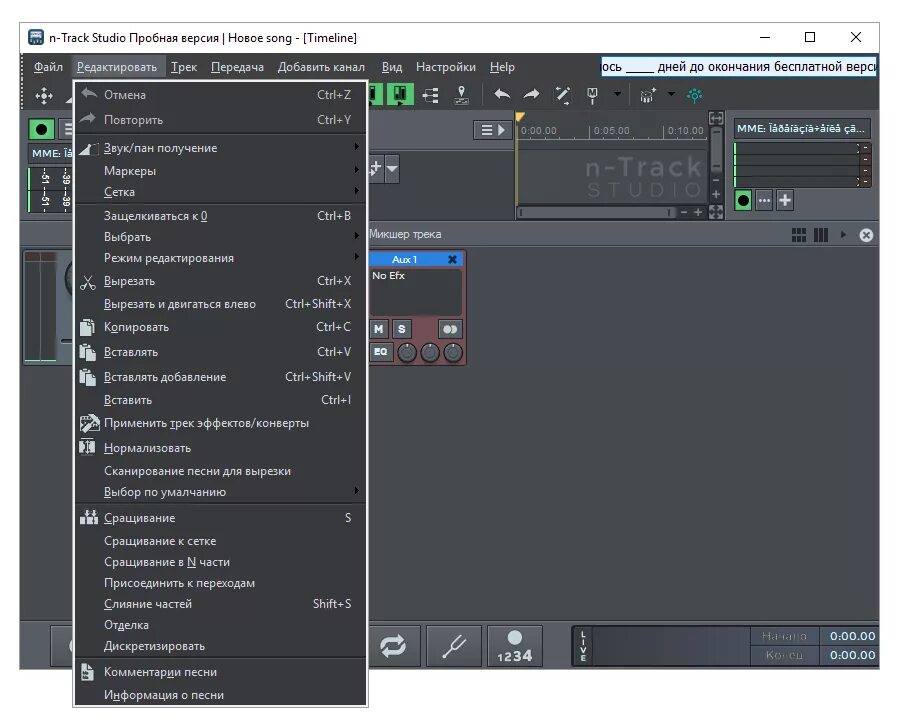The image size is (915, 728).
Task: Open the signal routing tree icon
Action: [x=431, y=95]
